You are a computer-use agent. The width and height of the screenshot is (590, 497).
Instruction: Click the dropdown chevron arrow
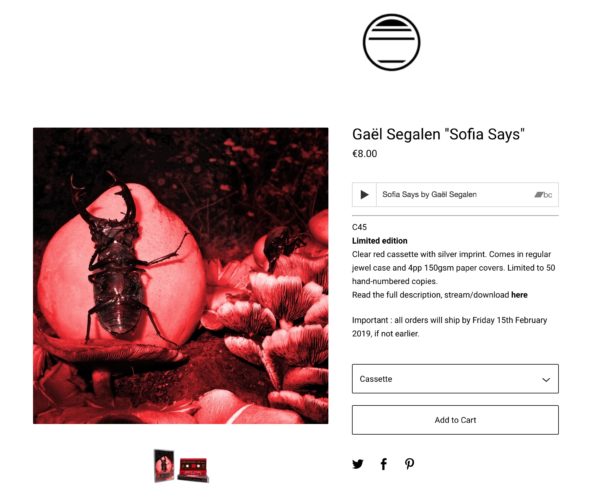546,380
